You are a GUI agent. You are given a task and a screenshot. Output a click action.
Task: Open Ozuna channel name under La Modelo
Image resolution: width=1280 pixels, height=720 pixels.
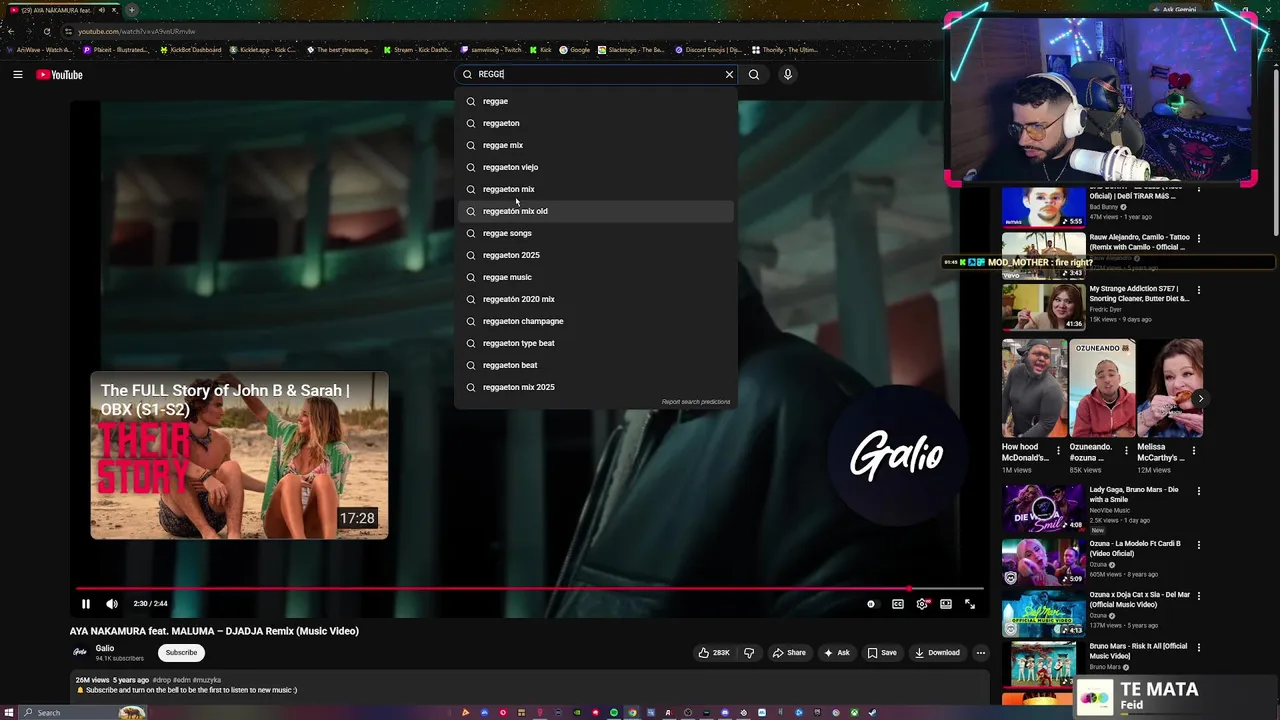click(1100, 565)
